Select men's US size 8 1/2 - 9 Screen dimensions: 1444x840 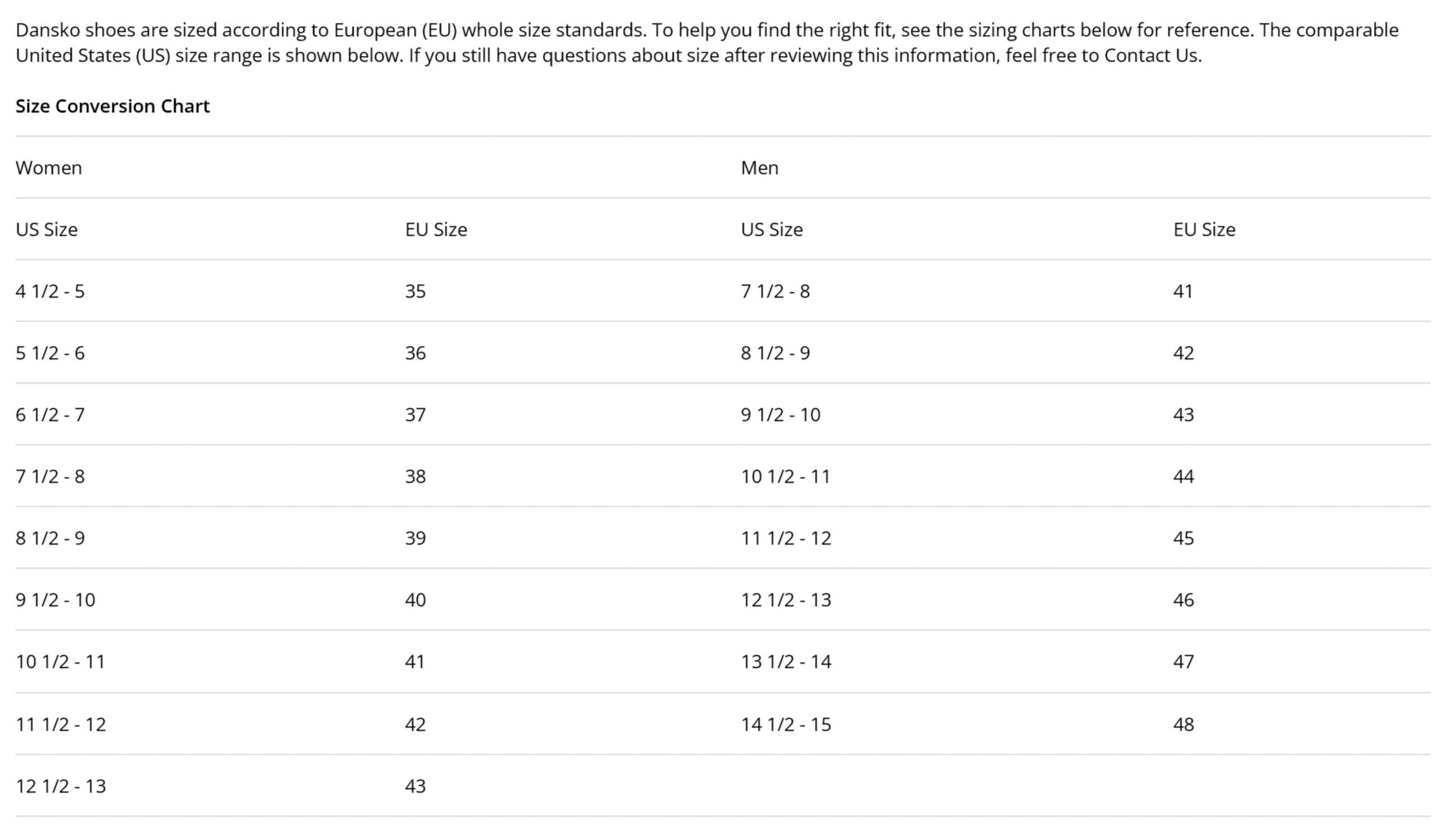click(x=775, y=353)
